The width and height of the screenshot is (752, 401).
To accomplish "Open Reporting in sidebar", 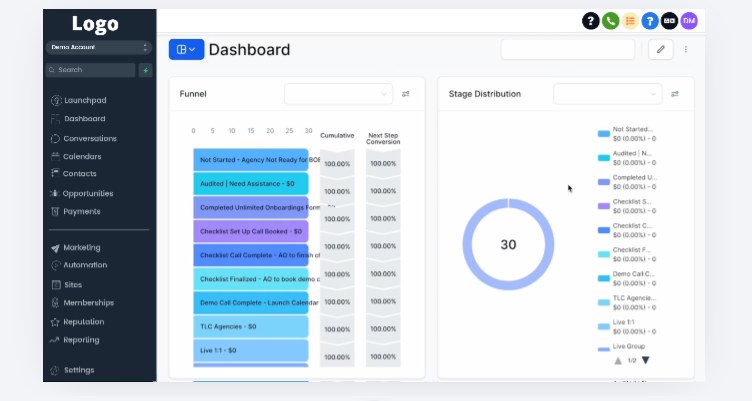I will tap(75, 340).
